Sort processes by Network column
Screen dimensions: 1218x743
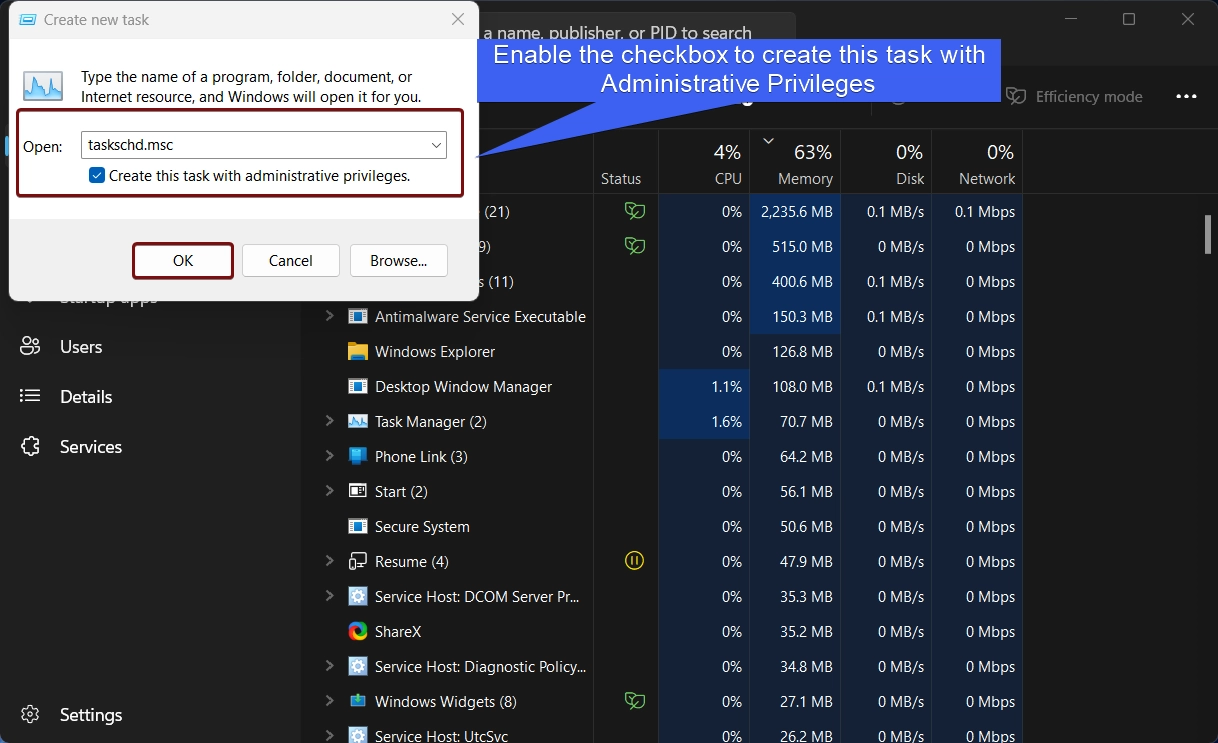pos(977,162)
